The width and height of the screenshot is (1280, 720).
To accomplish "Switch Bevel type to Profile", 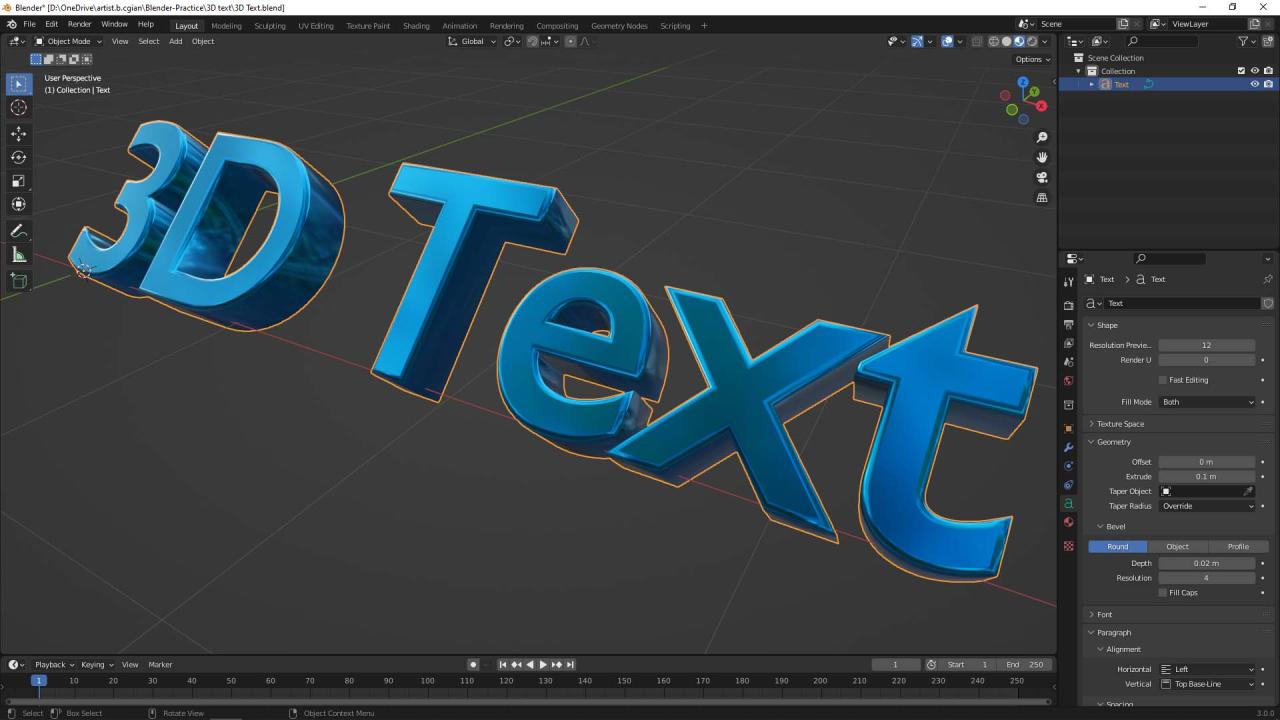I will click(1238, 546).
